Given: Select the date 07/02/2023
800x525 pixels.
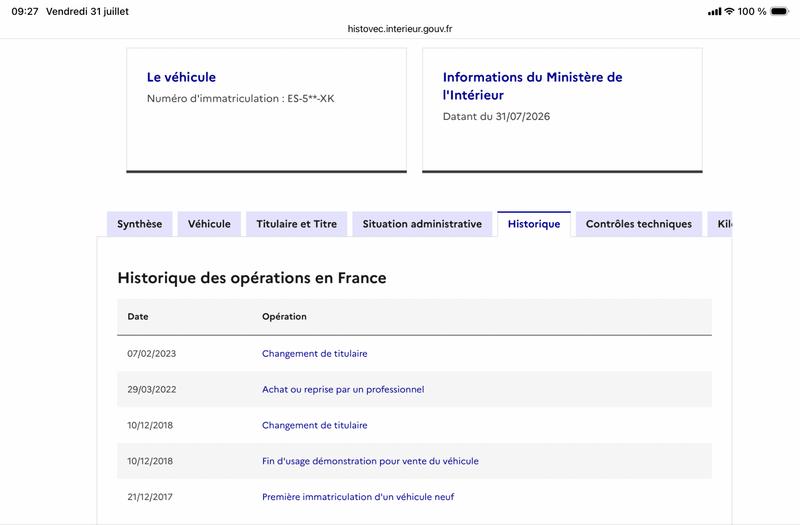Looking at the screenshot, I should click(x=152, y=354).
